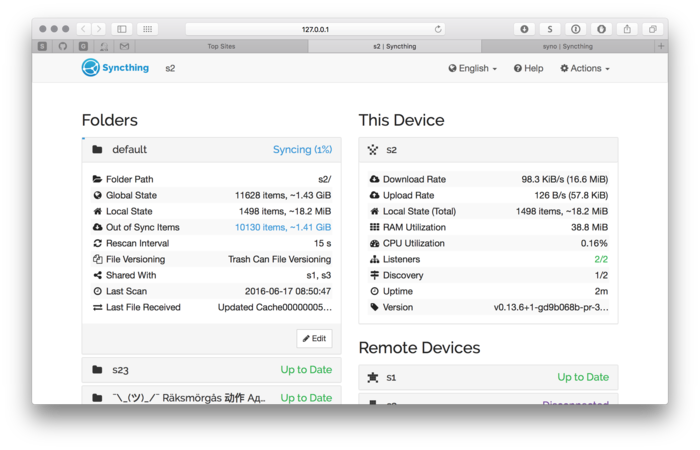Go back with Safari's back arrow

click(83, 29)
